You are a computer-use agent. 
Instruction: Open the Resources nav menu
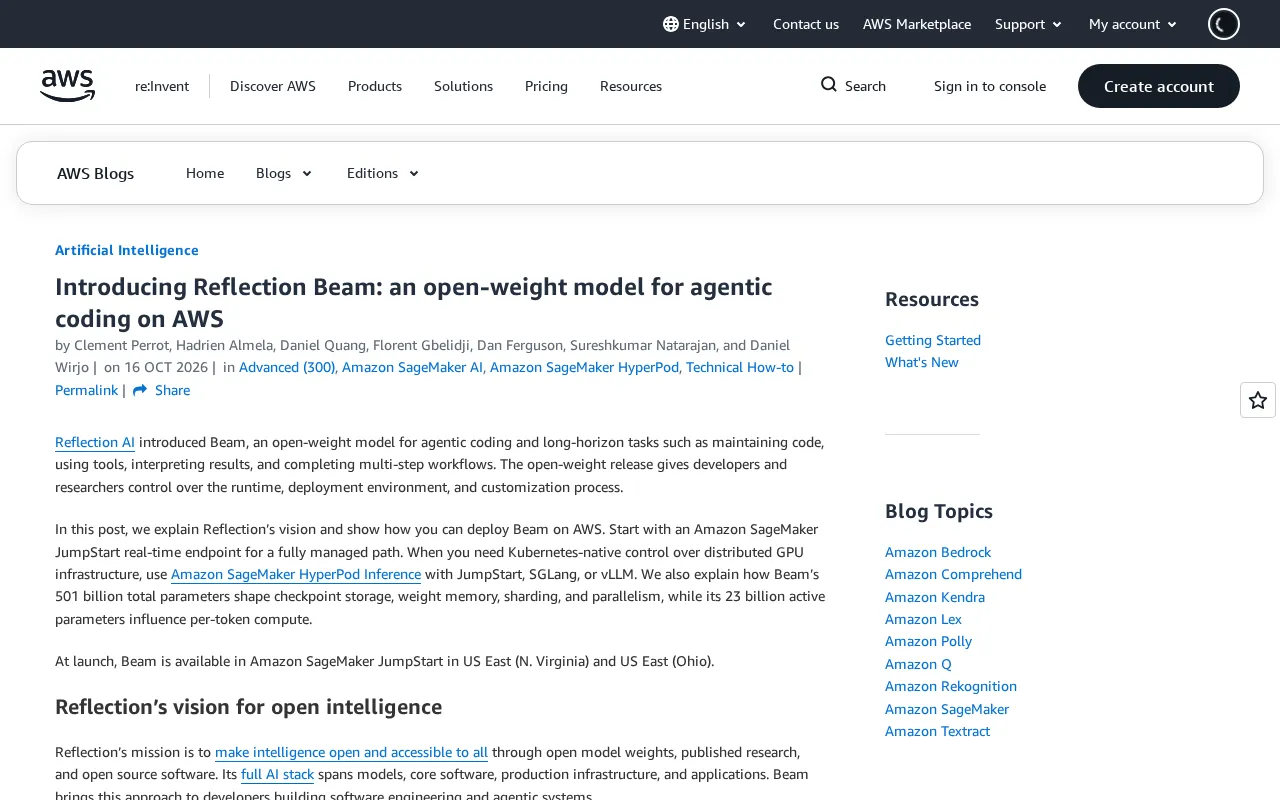(631, 86)
